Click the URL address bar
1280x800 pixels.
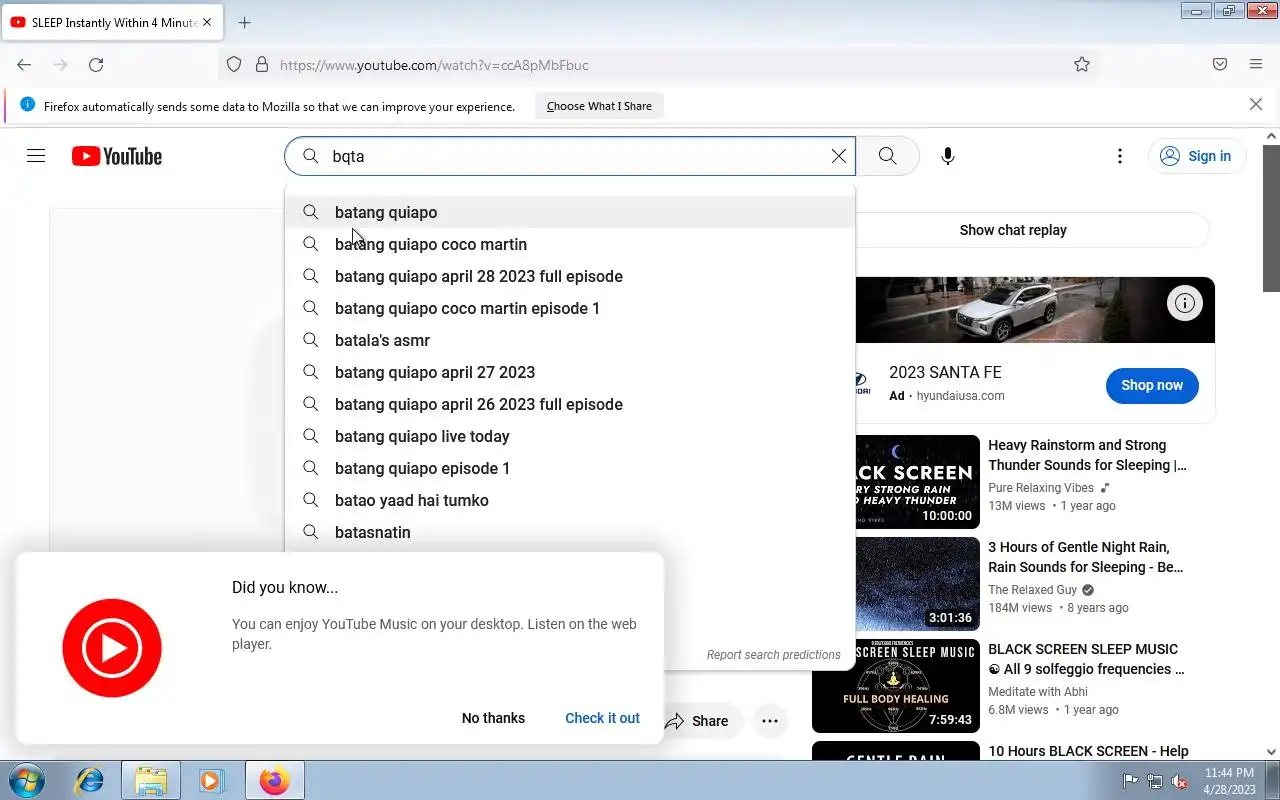click(x=660, y=65)
